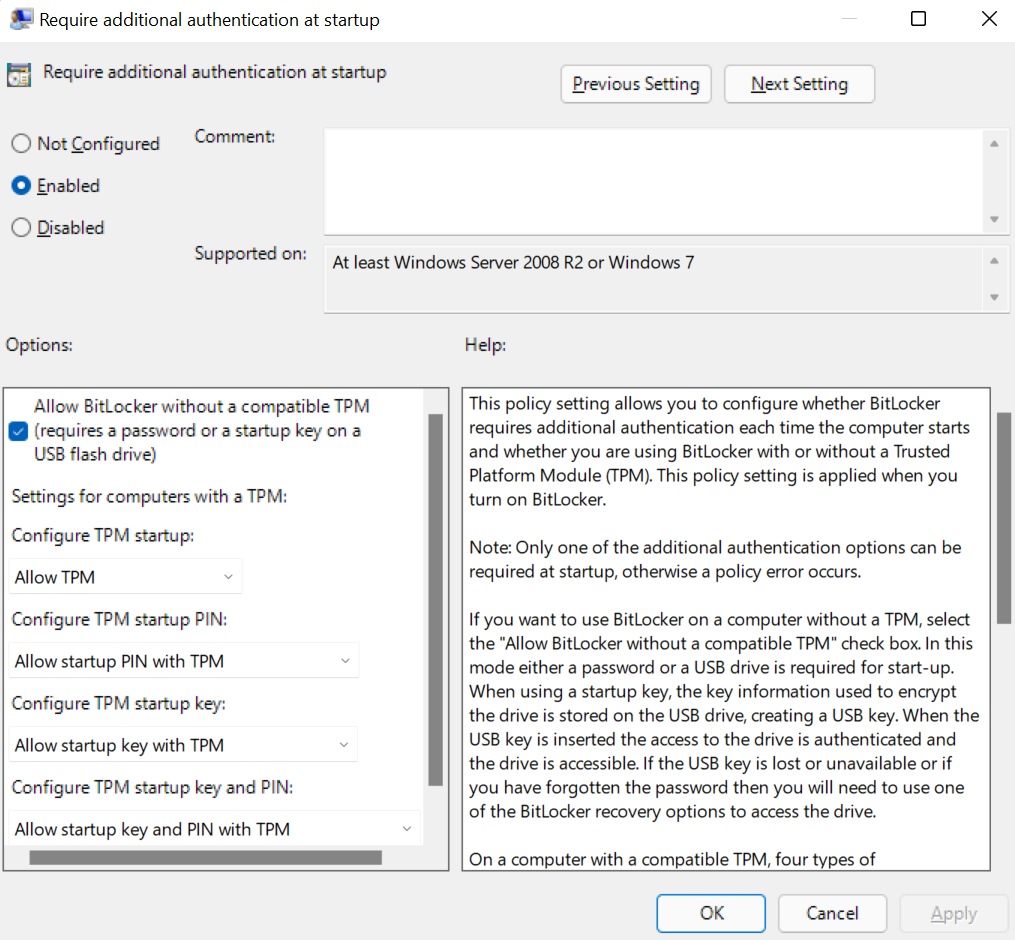Click the 'Configure TPM startup key and PIN:' label
The width and height of the screenshot is (1015, 940).
pyautogui.click(x=153, y=787)
